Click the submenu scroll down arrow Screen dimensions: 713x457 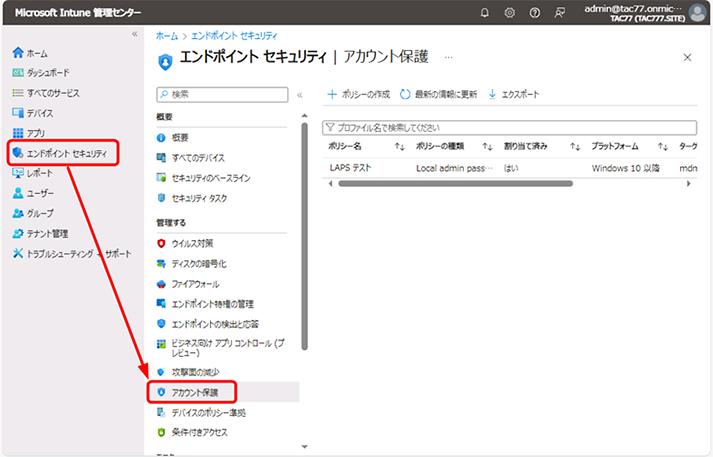click(x=305, y=447)
